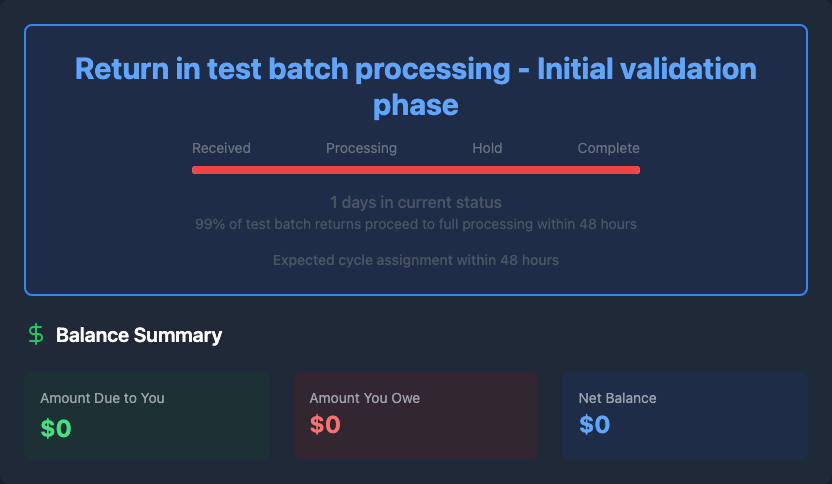
Task: Open the Net Balance card
Action: coord(685,416)
